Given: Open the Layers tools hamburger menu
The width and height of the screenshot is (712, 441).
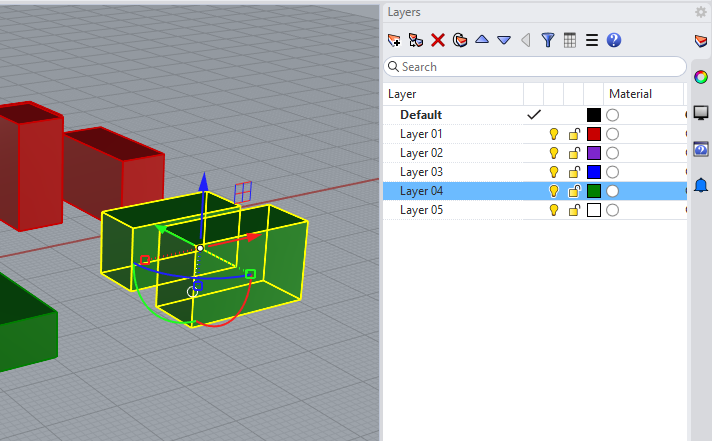Looking at the screenshot, I should pyautogui.click(x=592, y=40).
